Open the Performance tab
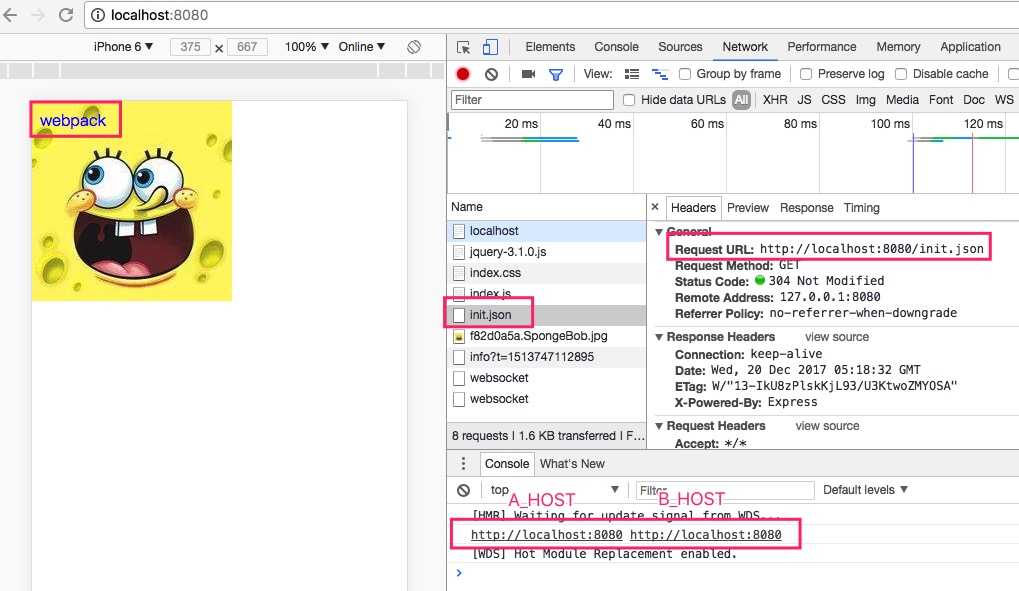This screenshot has width=1019, height=591. tap(821, 47)
